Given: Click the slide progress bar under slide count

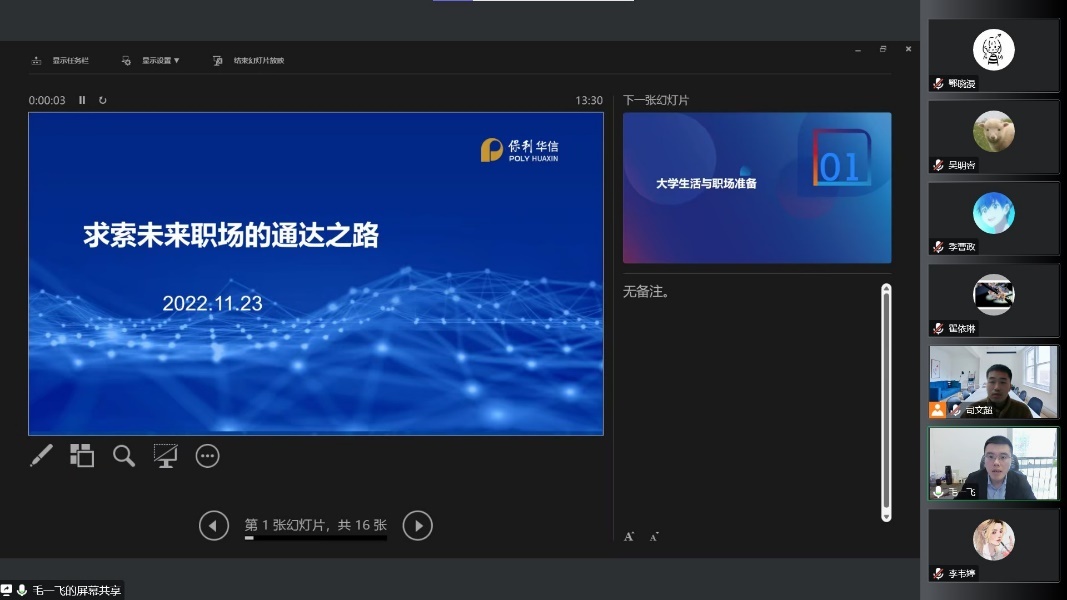Looking at the screenshot, I should click(315, 538).
